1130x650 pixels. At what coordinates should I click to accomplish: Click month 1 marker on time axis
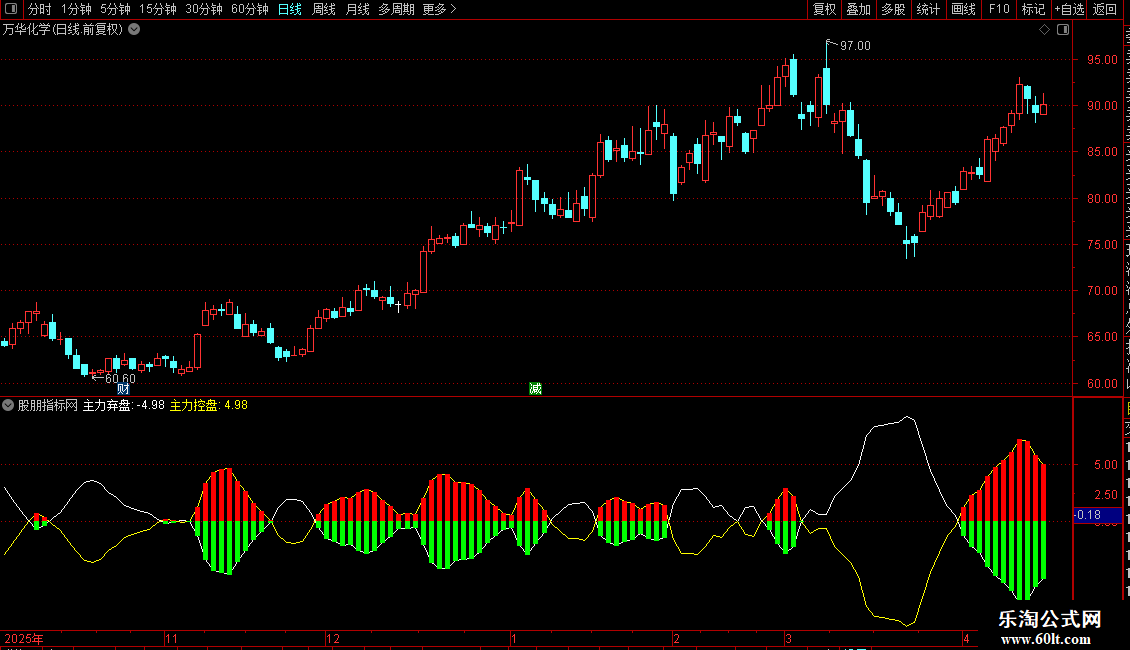[x=514, y=638]
